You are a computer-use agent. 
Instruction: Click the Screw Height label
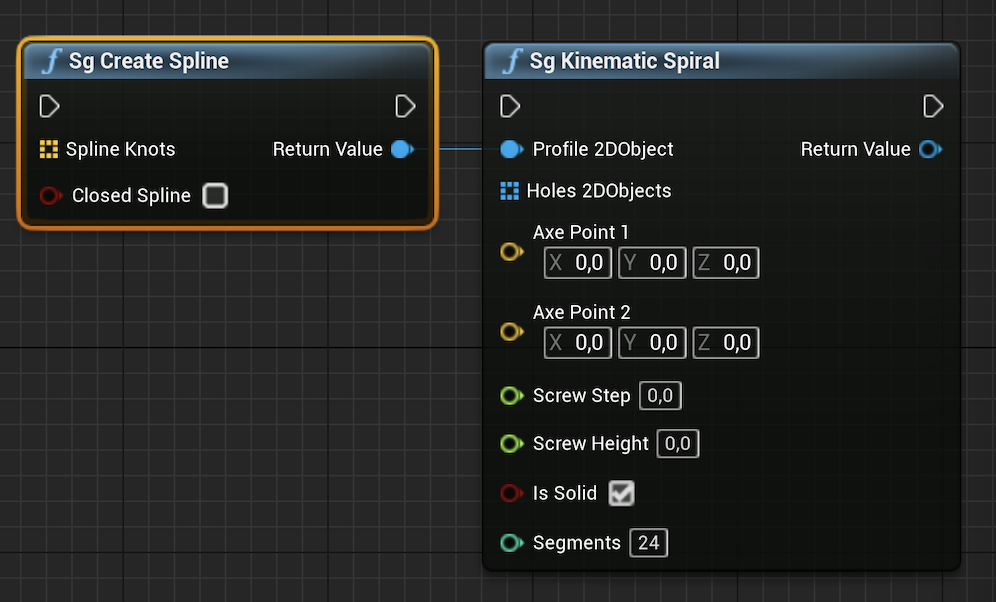tap(591, 443)
